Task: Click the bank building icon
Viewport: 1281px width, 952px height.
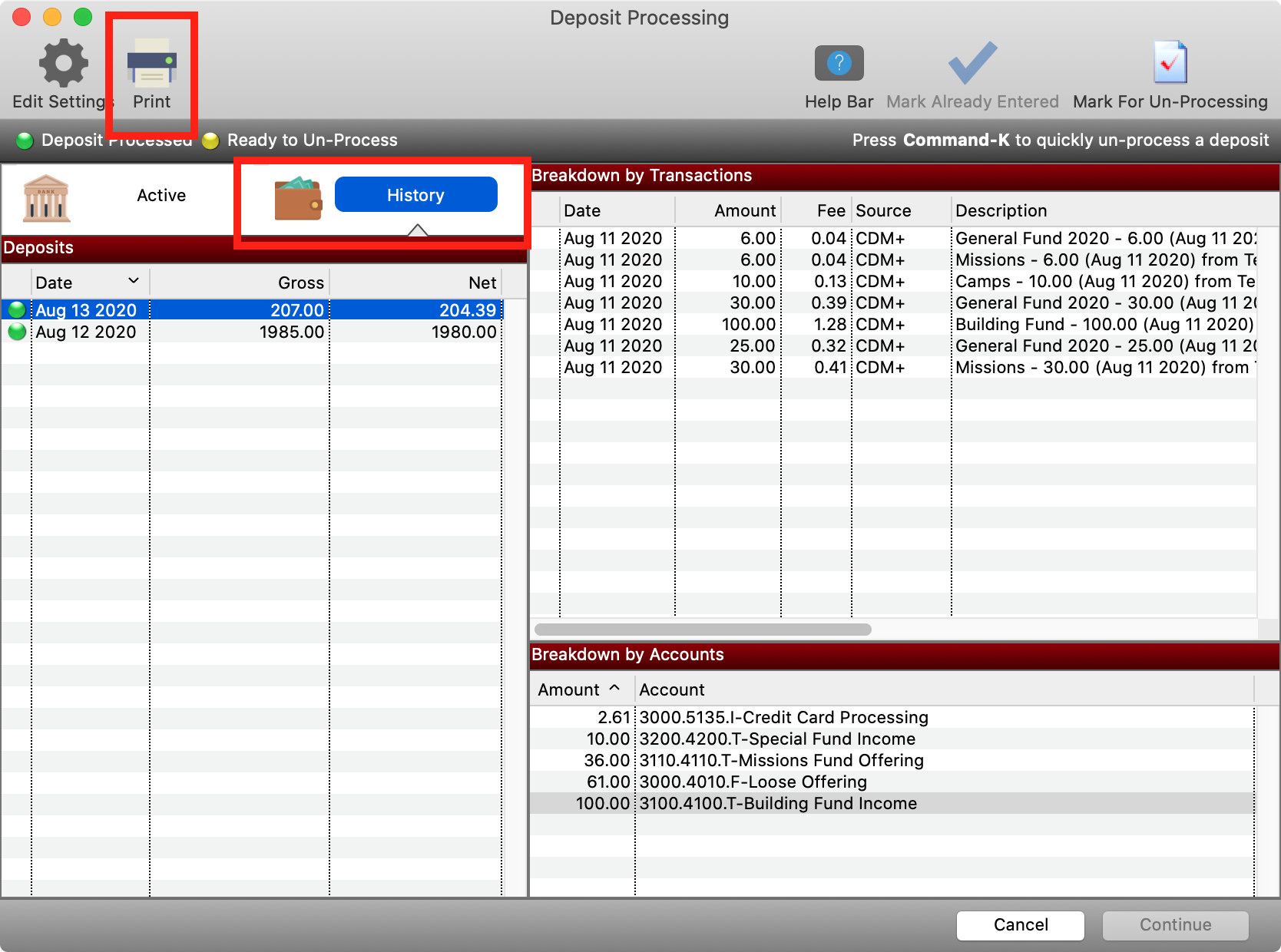Action: [47, 198]
